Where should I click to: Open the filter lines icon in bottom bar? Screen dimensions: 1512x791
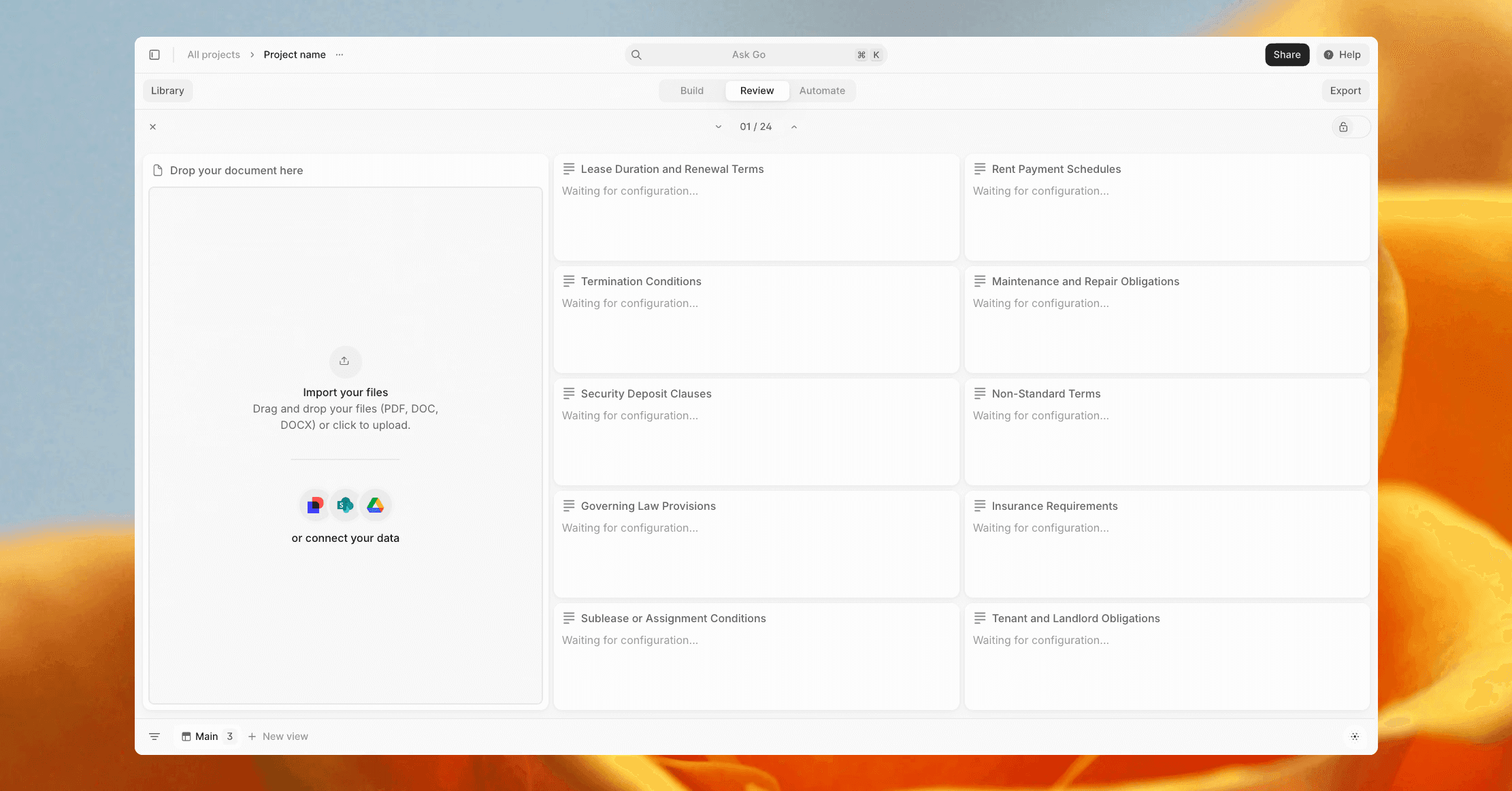pos(154,737)
